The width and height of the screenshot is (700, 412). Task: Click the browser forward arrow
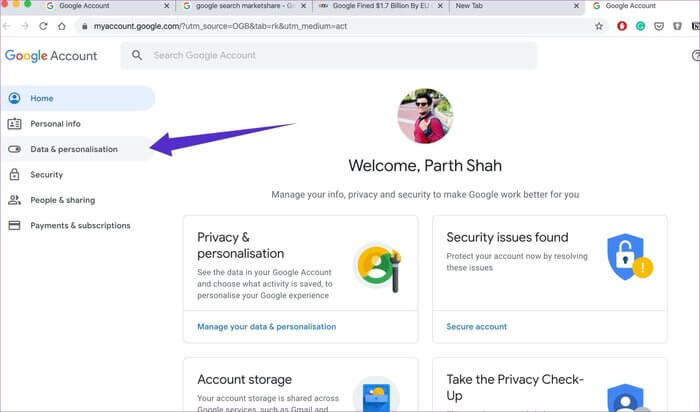(x=25, y=26)
